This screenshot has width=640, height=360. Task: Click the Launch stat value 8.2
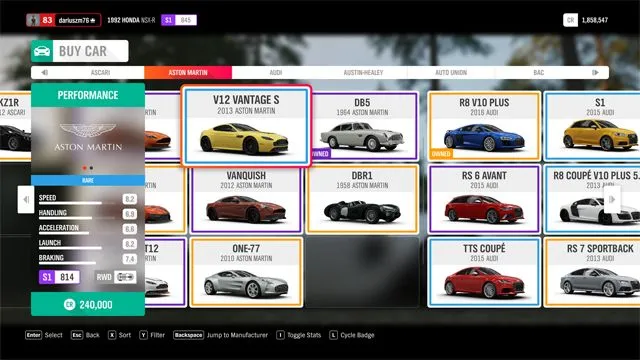tap(130, 244)
